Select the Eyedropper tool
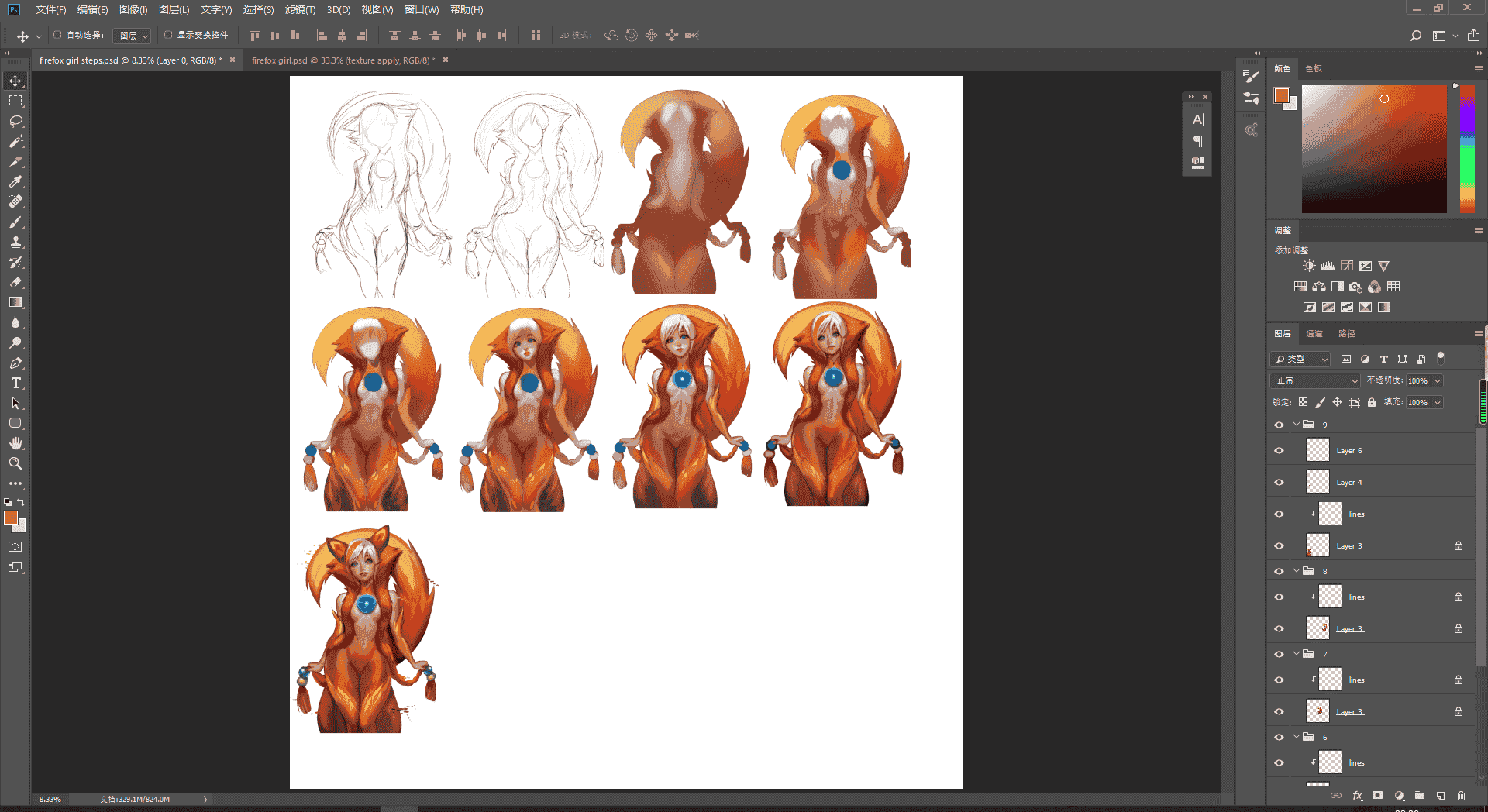 (15, 181)
